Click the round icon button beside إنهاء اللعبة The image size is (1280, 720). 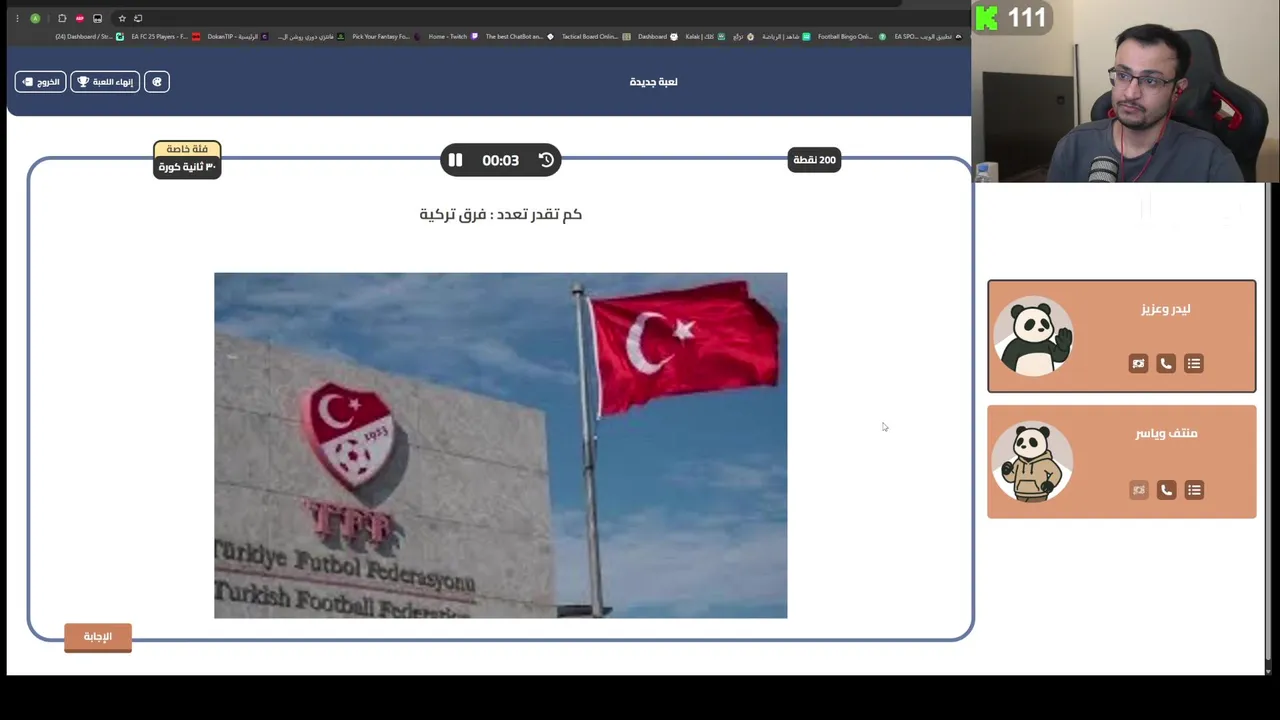[157, 82]
